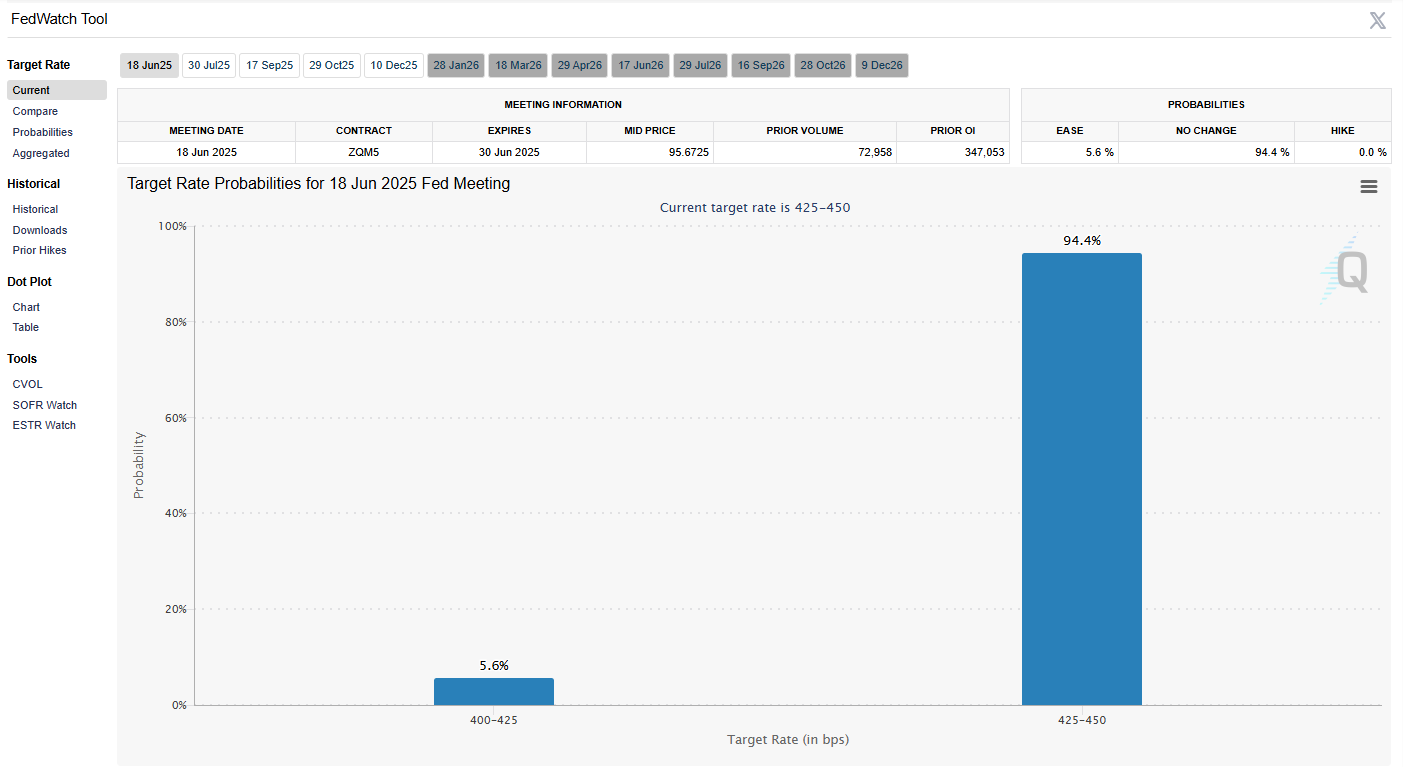Open Dot Plot Table link
This screenshot has width=1403, height=767.
pyautogui.click(x=26, y=327)
